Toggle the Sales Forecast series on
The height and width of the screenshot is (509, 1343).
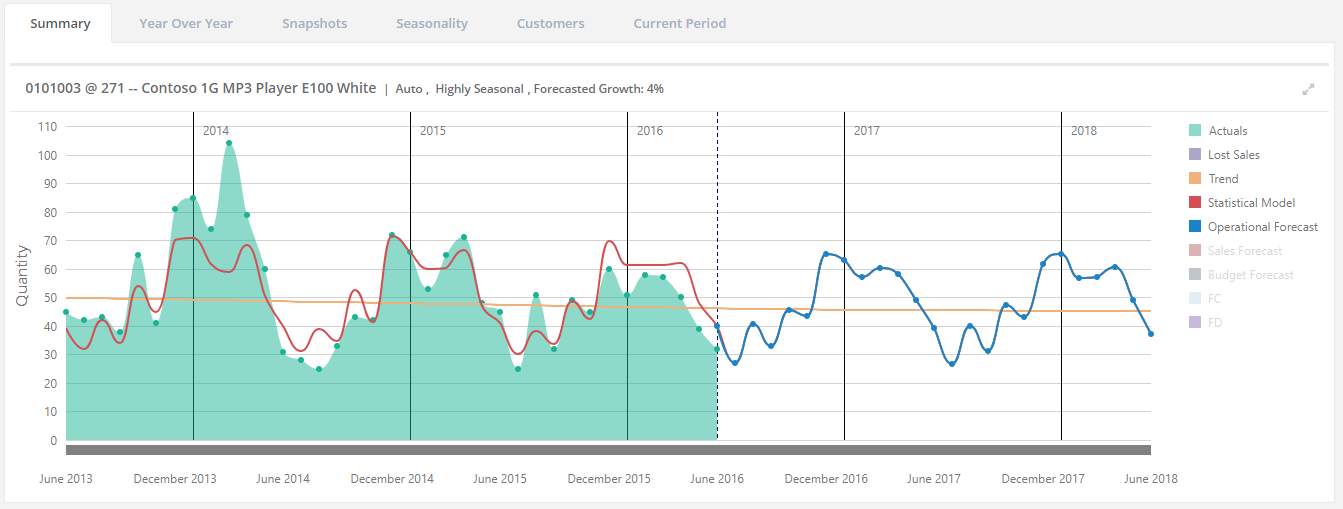pyautogui.click(x=1244, y=251)
